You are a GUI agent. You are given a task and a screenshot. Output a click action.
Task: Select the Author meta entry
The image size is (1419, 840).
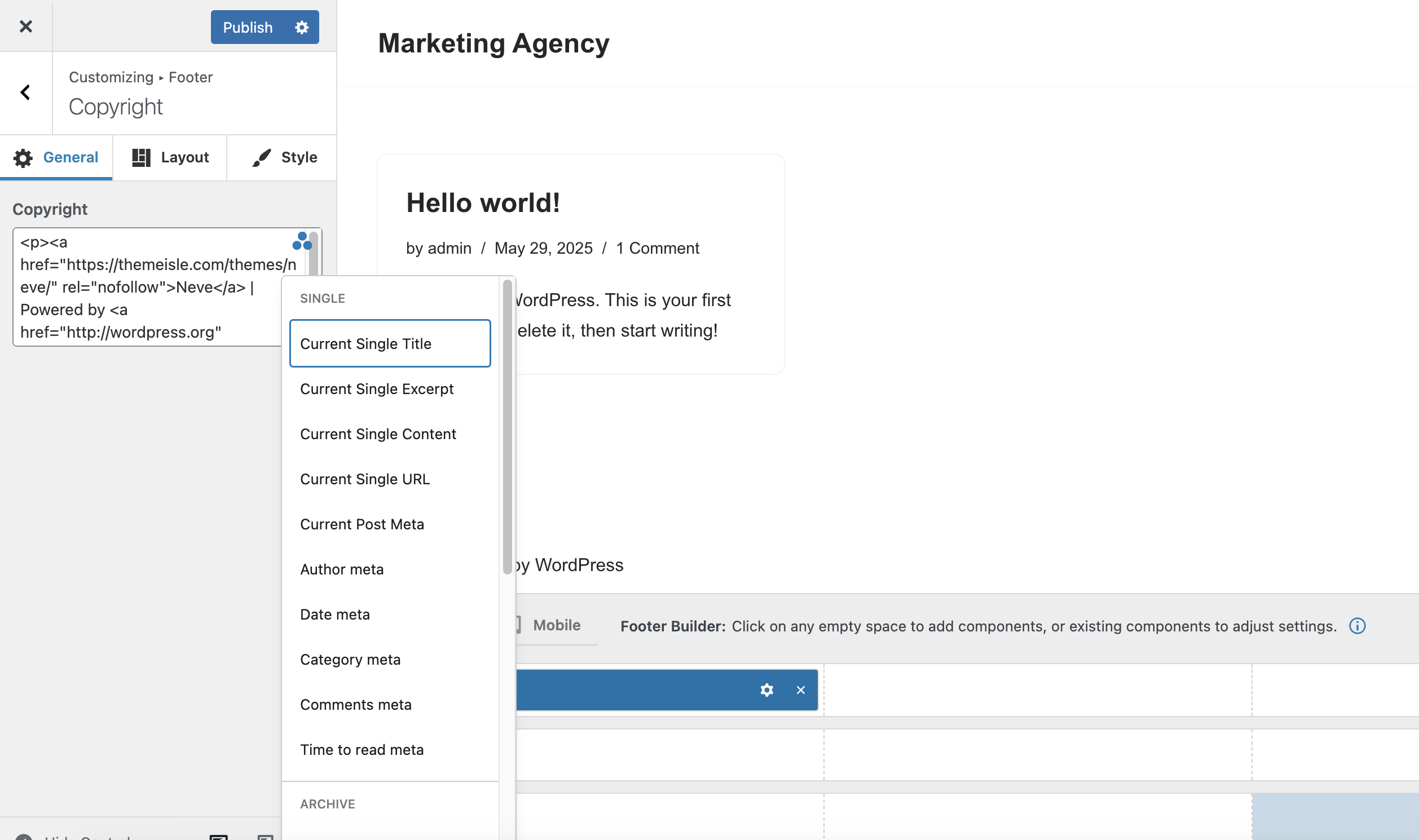(341, 569)
